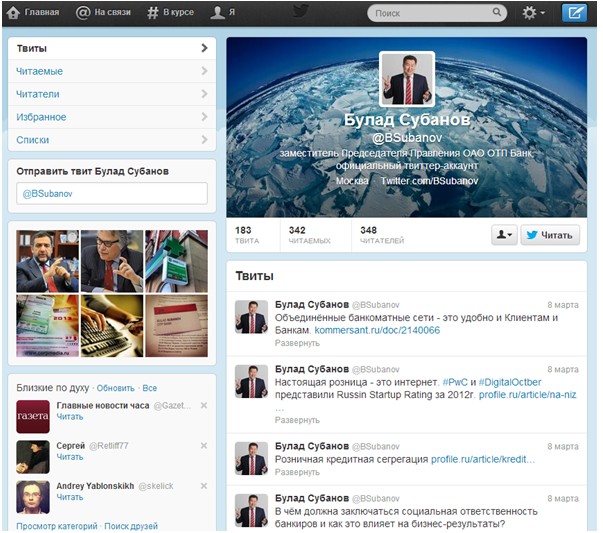Image resolution: width=603 pixels, height=533 pixels.
Task: Open Булад Субанов profile avatar photo
Action: pos(406,79)
